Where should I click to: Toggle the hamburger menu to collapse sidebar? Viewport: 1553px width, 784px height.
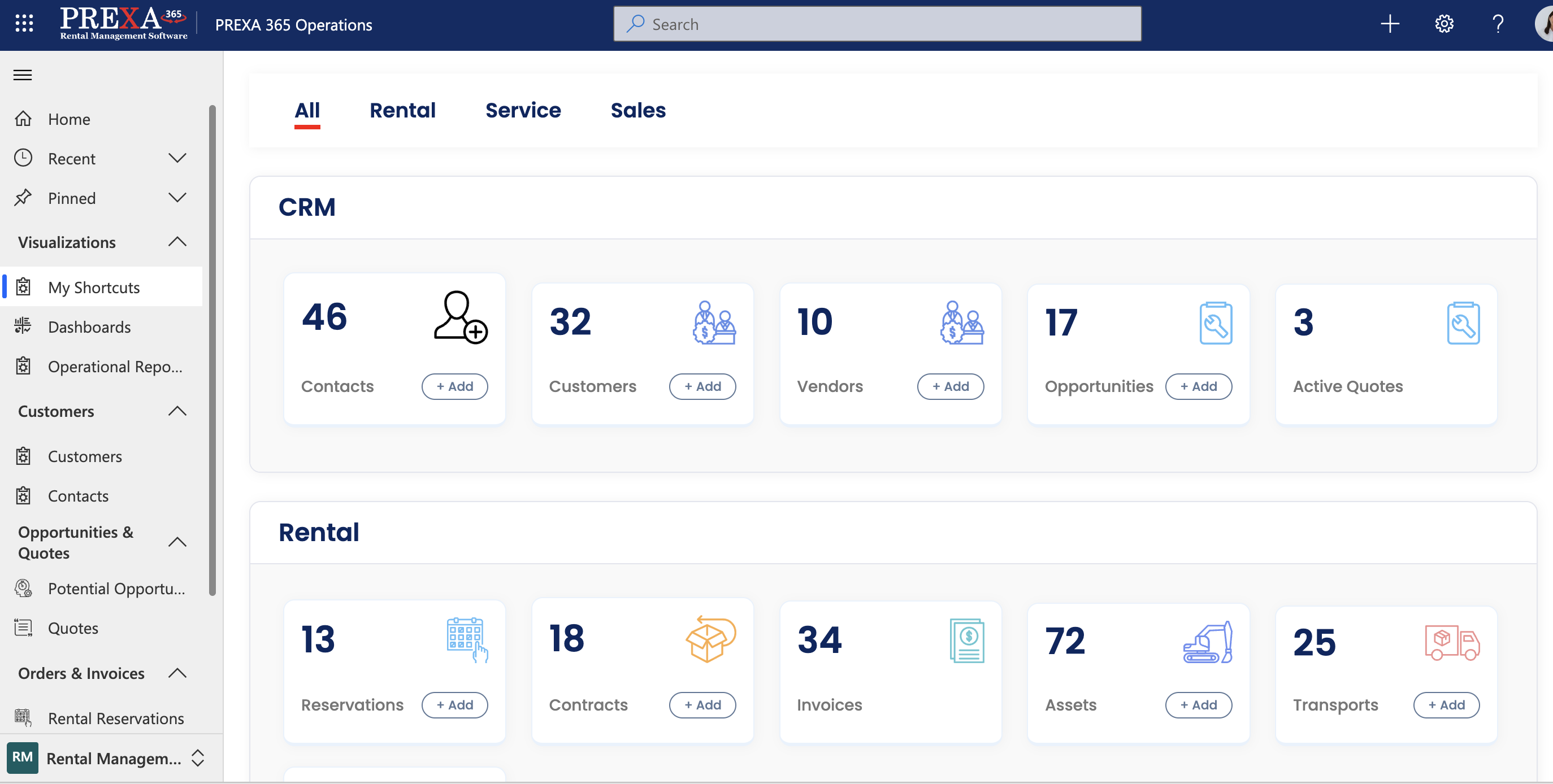(22, 74)
